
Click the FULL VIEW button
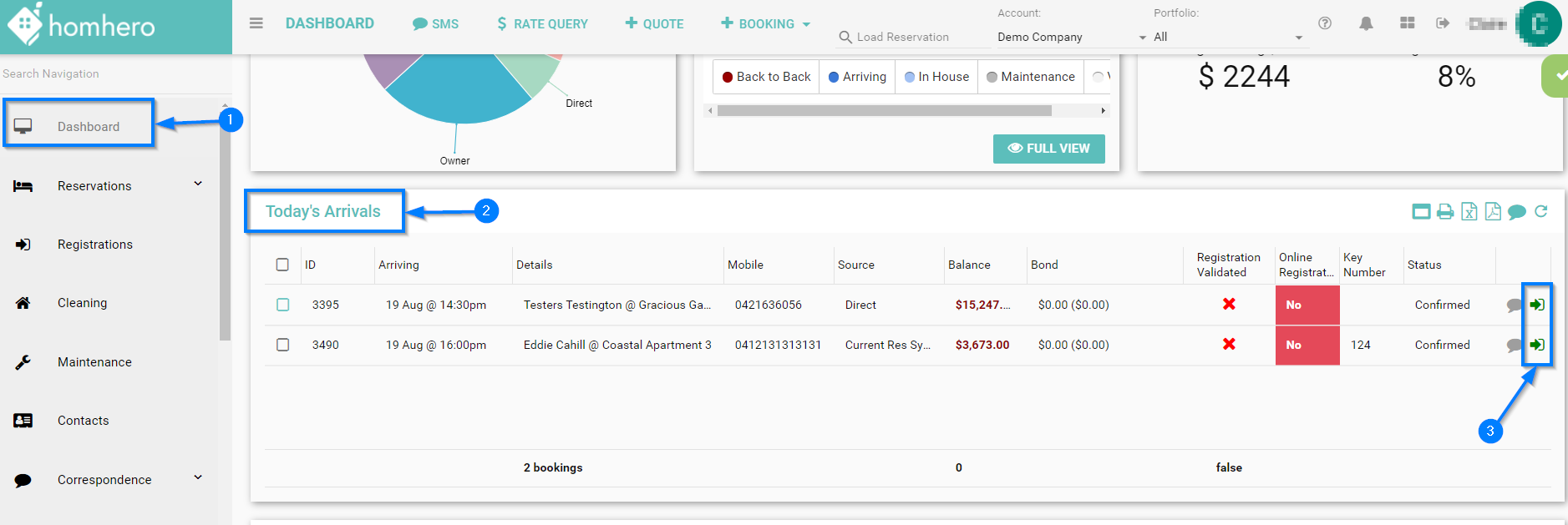[1048, 149]
